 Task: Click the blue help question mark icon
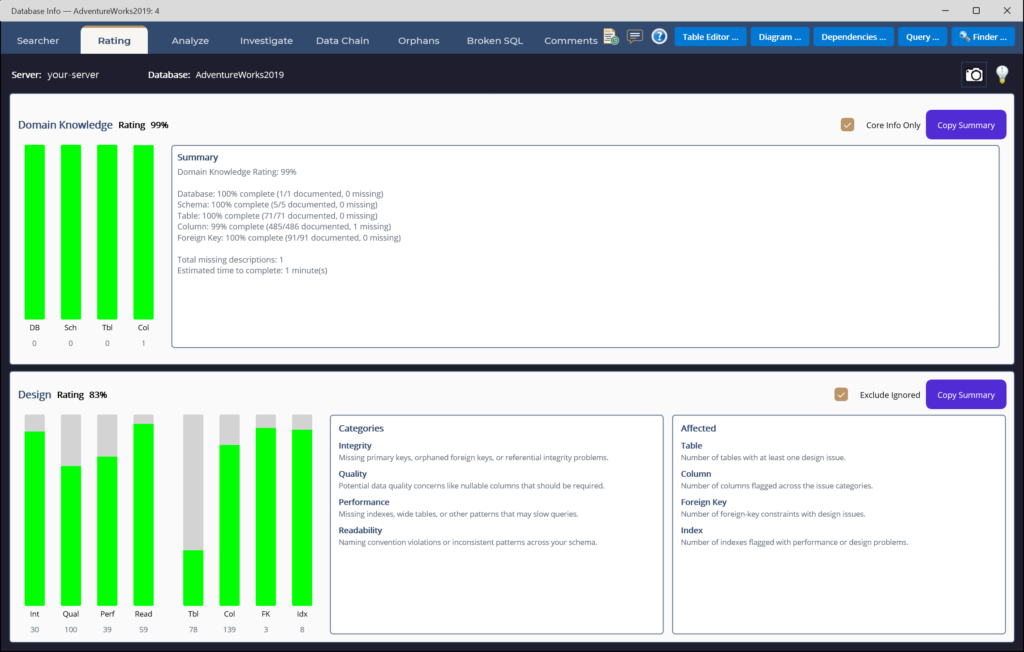(659, 37)
